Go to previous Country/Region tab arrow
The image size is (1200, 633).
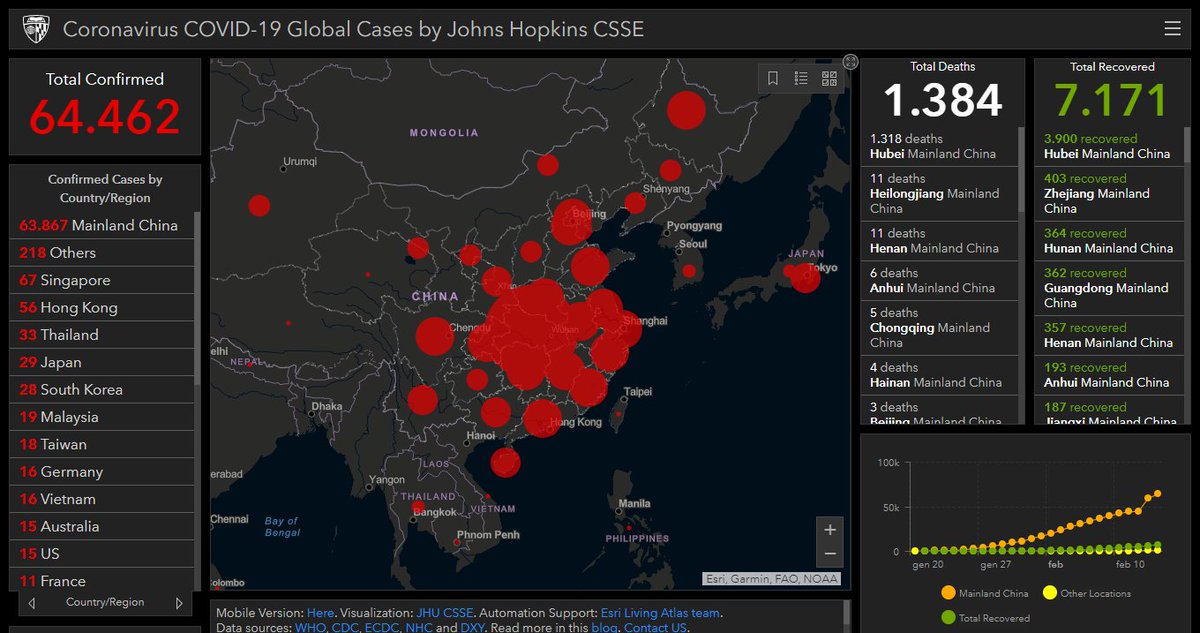click(32, 603)
